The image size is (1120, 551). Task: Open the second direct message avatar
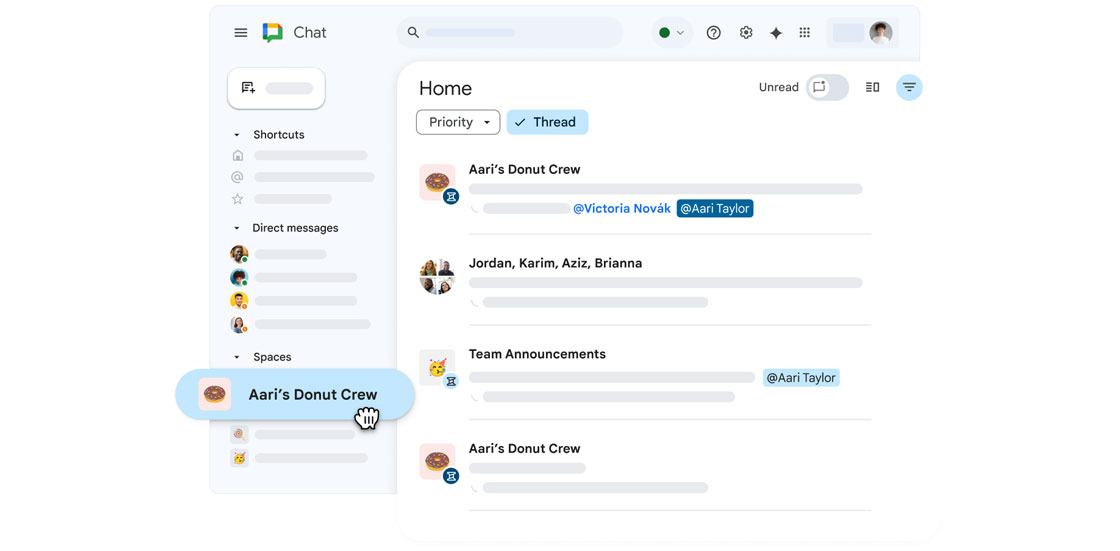[x=239, y=277]
